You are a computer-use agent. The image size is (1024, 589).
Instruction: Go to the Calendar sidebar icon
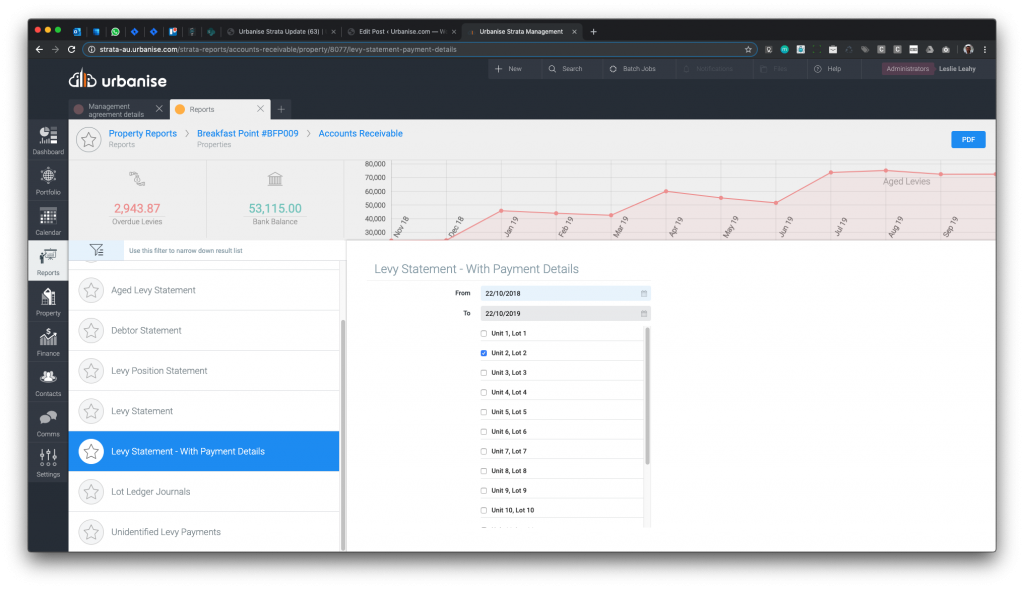pos(47,218)
